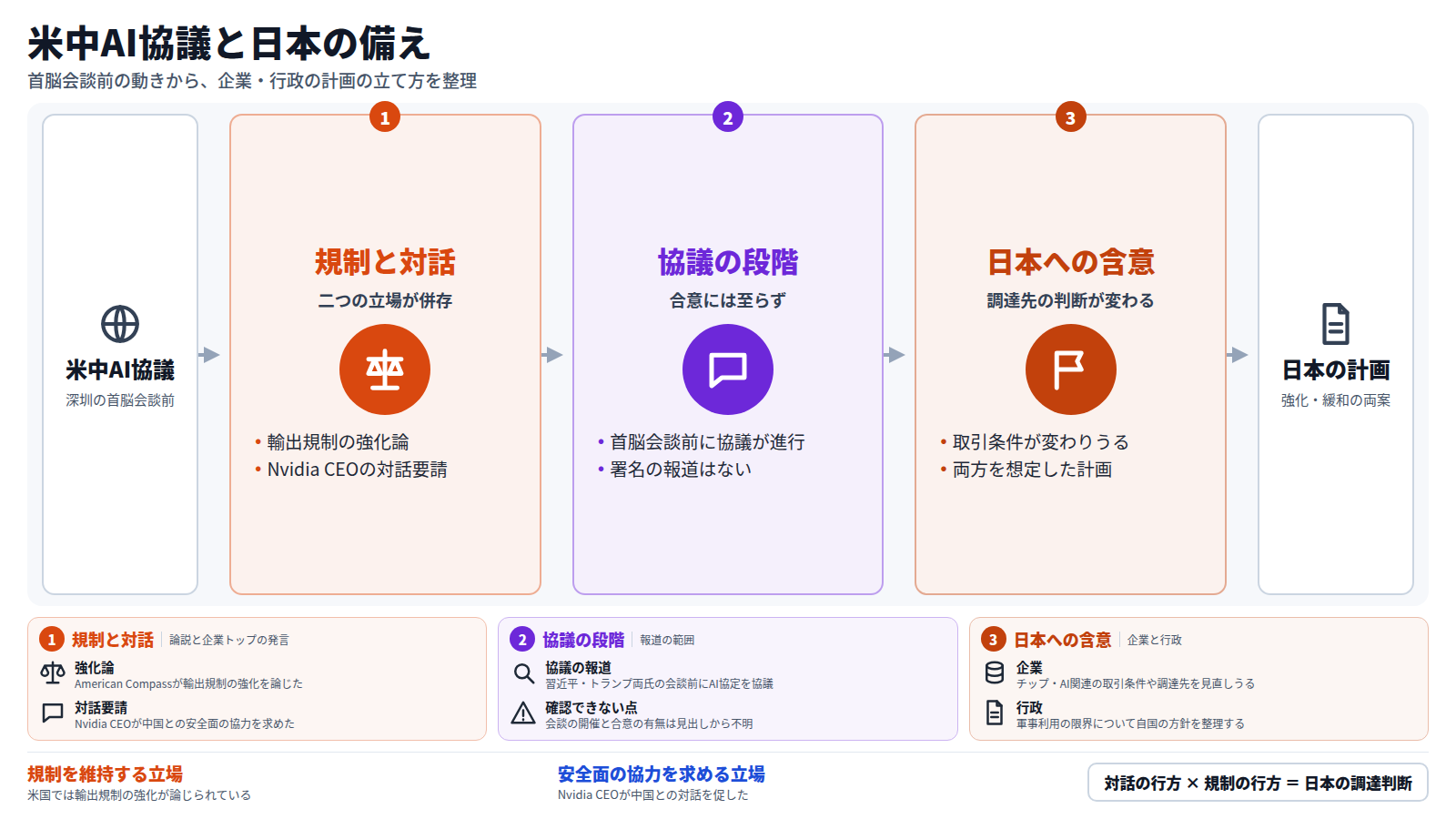
Task: Click the document icon beside 行政
Action: [x=995, y=713]
